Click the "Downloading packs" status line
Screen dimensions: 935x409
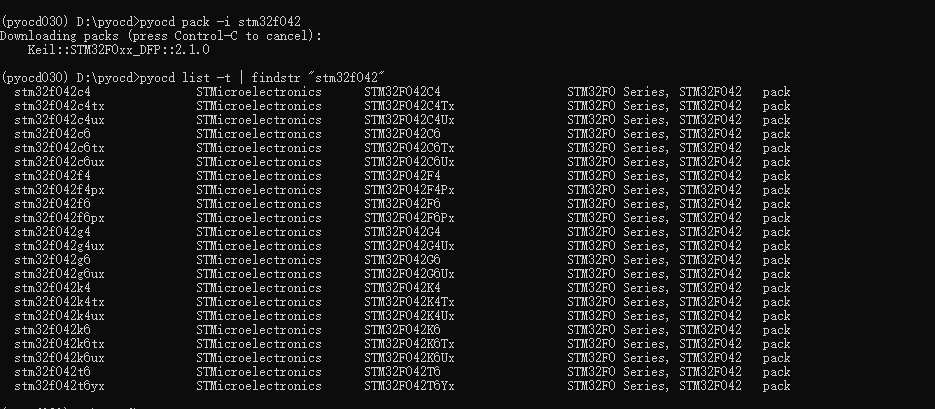tap(161, 36)
